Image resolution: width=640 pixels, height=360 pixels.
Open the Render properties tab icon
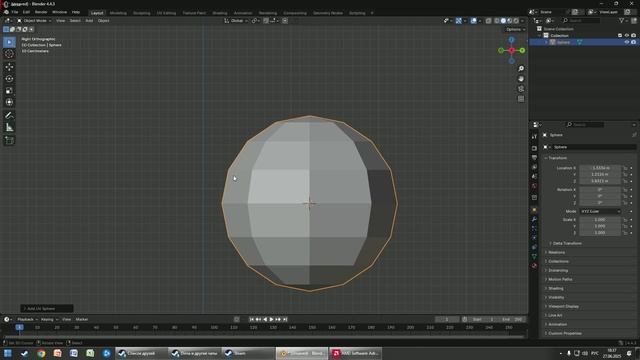pos(534,148)
